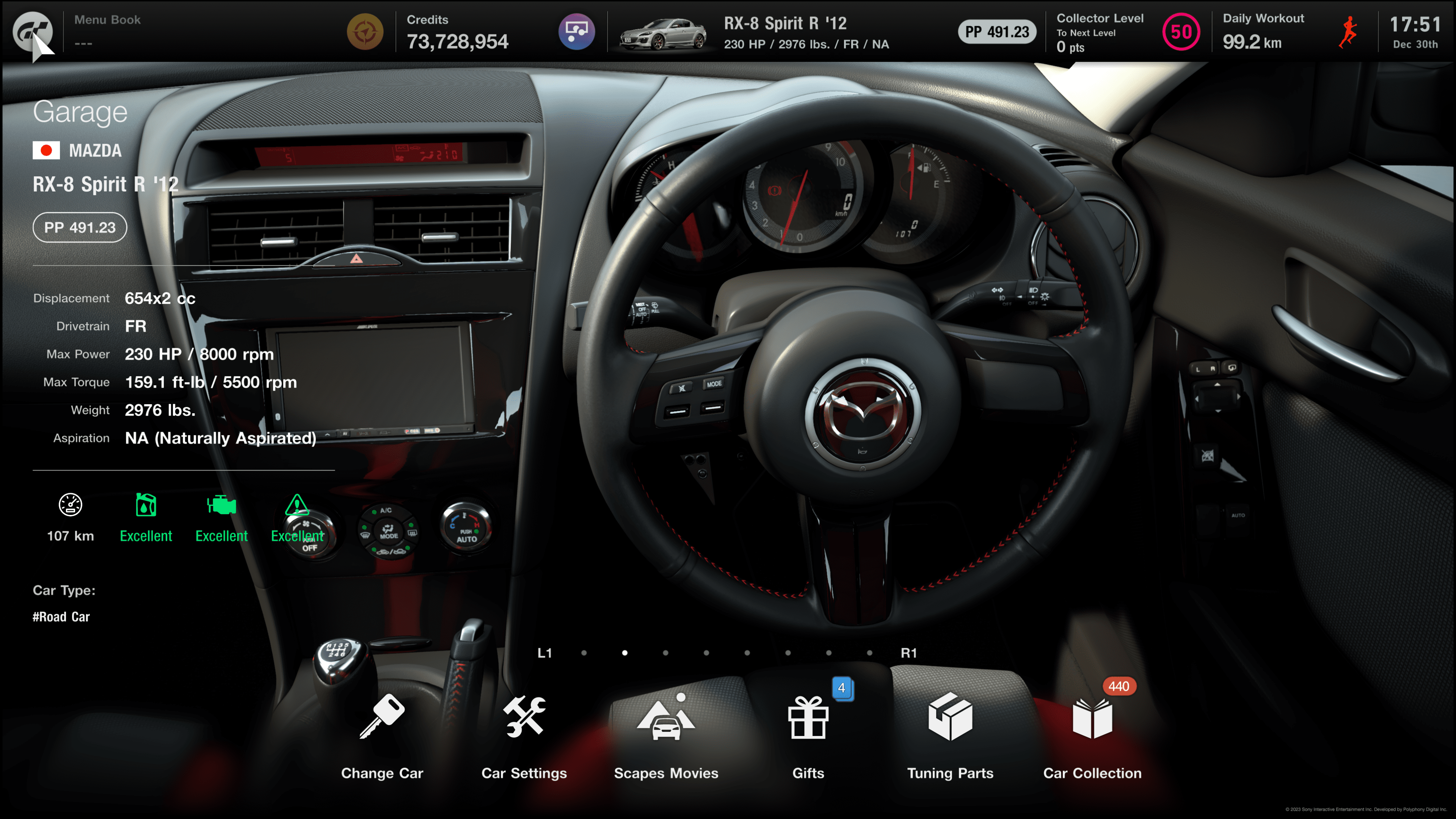Open the Gifts box icon
The width and height of the screenshot is (1456, 819).
[x=808, y=717]
